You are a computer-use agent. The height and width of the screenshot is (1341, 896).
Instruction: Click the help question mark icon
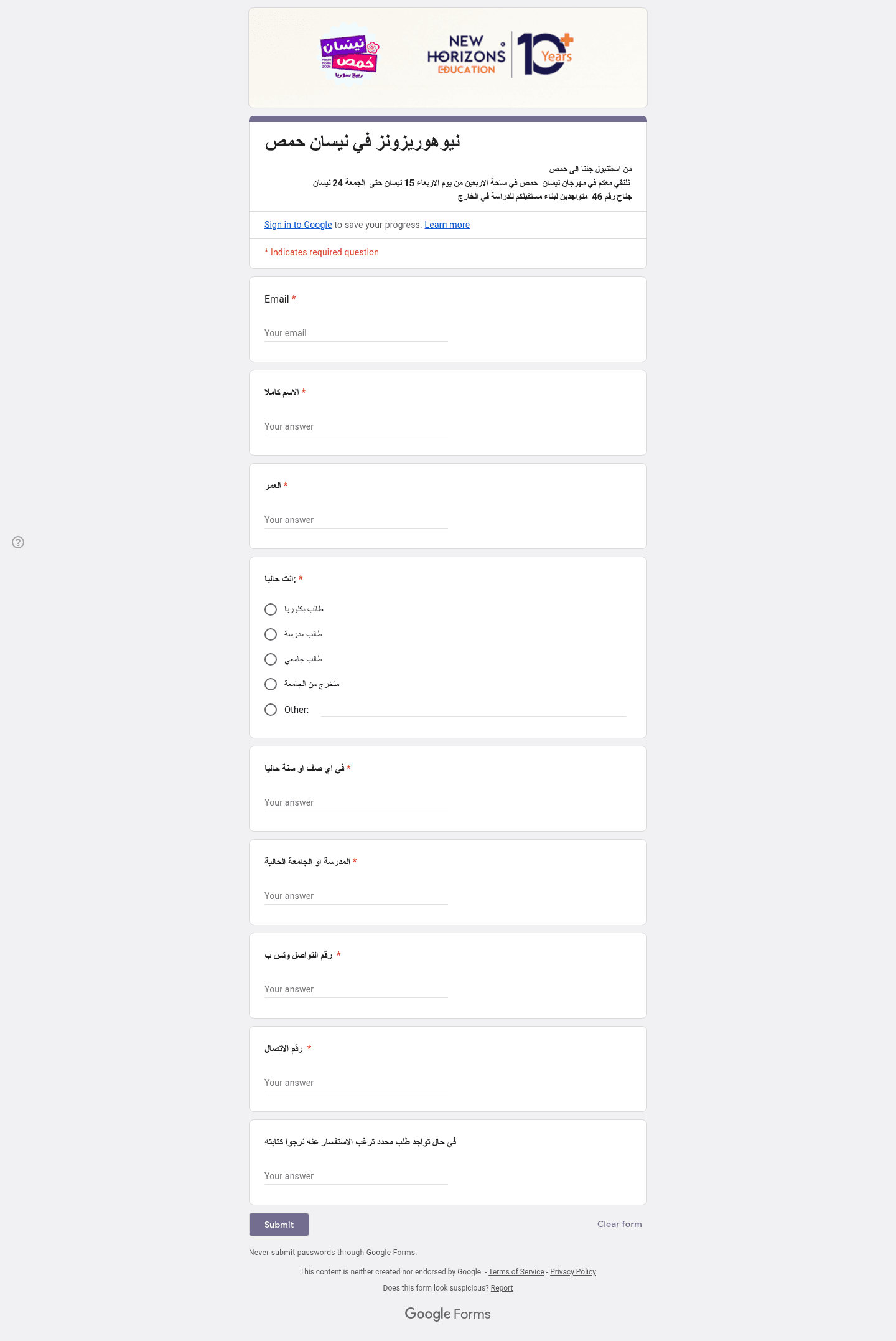tap(18, 542)
